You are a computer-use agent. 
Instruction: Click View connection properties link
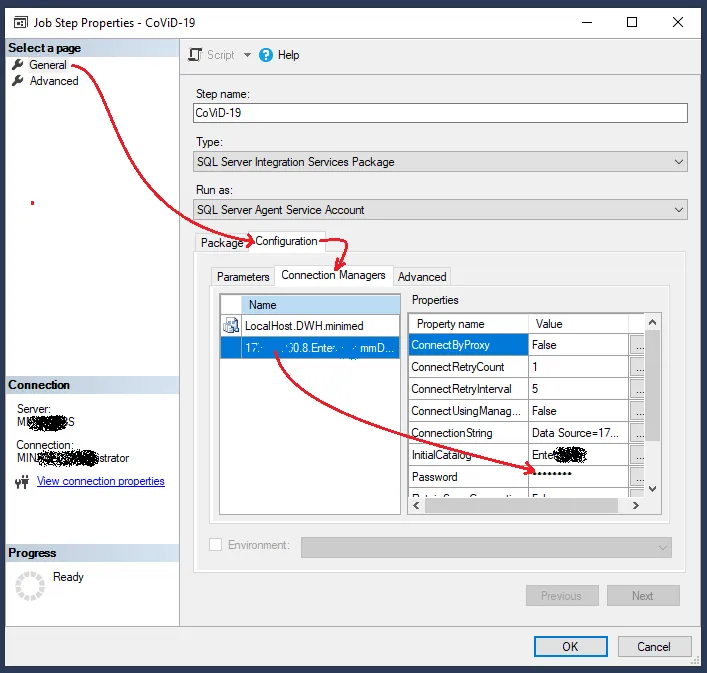click(101, 481)
